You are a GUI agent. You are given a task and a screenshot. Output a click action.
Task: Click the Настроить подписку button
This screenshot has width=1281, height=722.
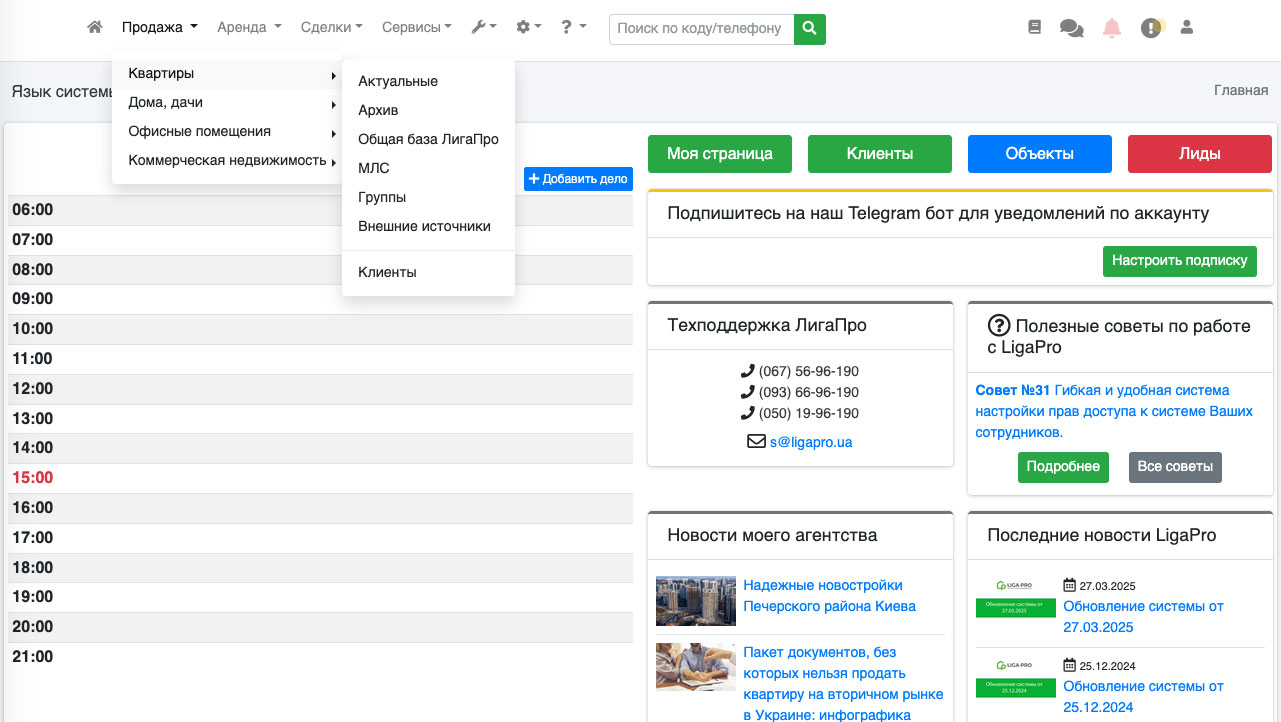[x=1180, y=261]
